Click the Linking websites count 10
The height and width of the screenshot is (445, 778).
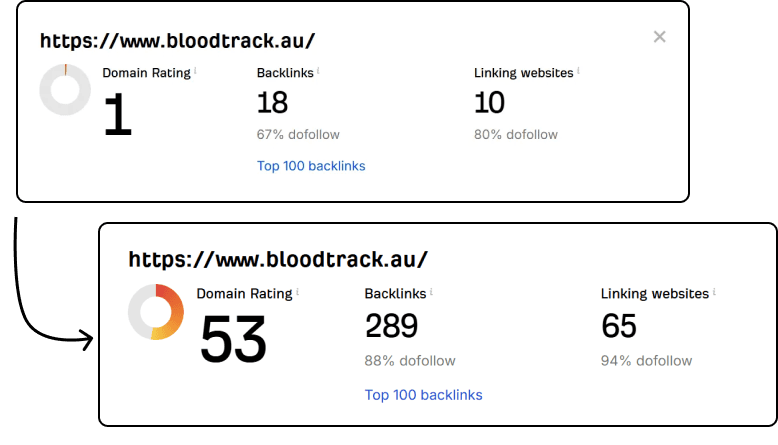coord(489,103)
